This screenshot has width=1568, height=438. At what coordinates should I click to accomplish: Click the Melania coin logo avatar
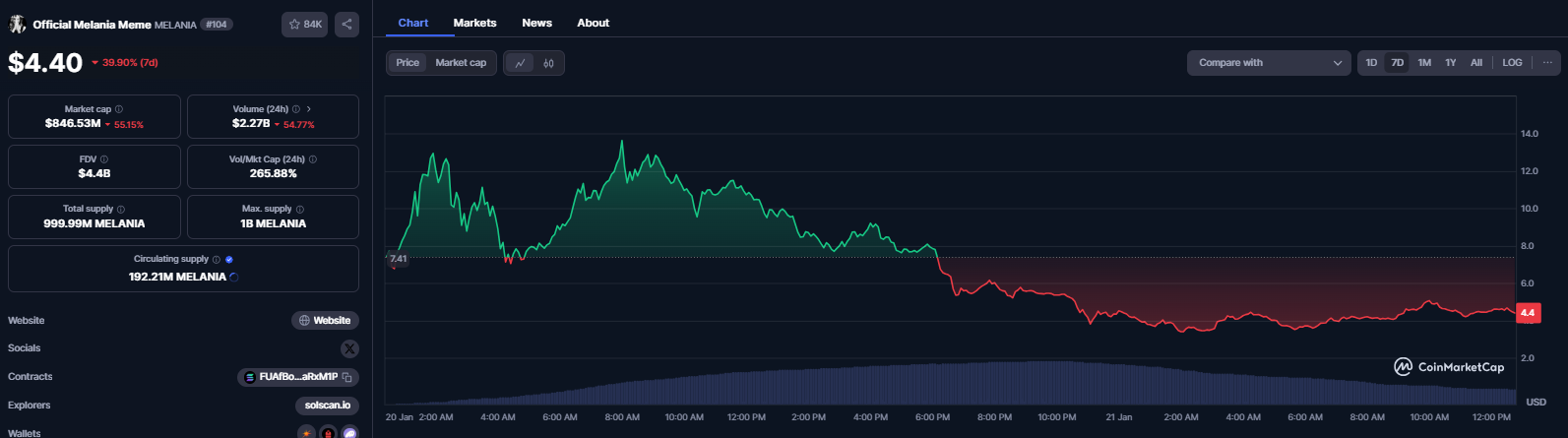point(17,24)
